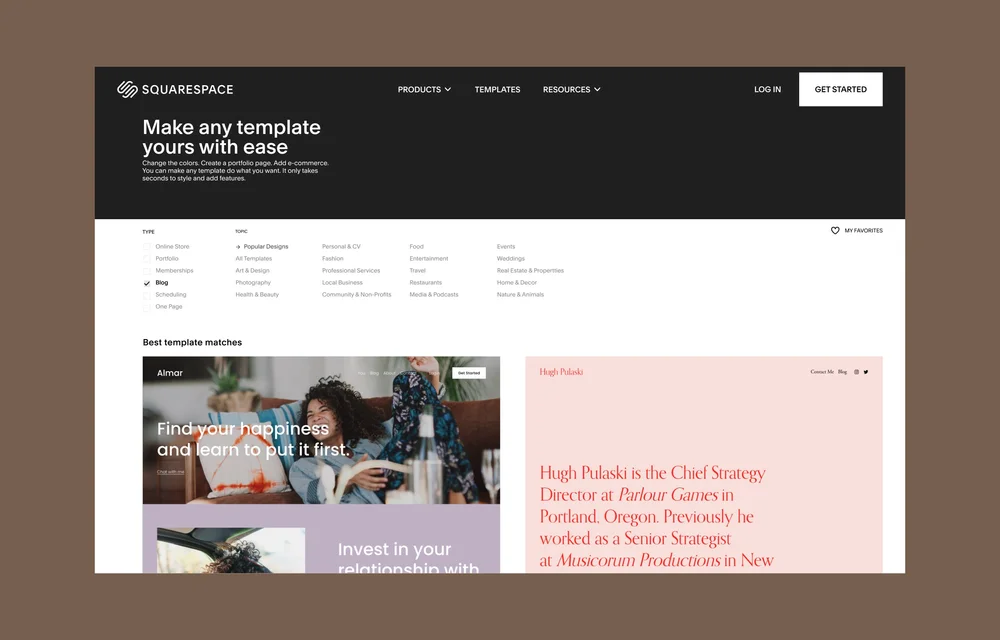This screenshot has height=640, width=1000.
Task: Click the Get Started button in header
Action: coord(840,90)
